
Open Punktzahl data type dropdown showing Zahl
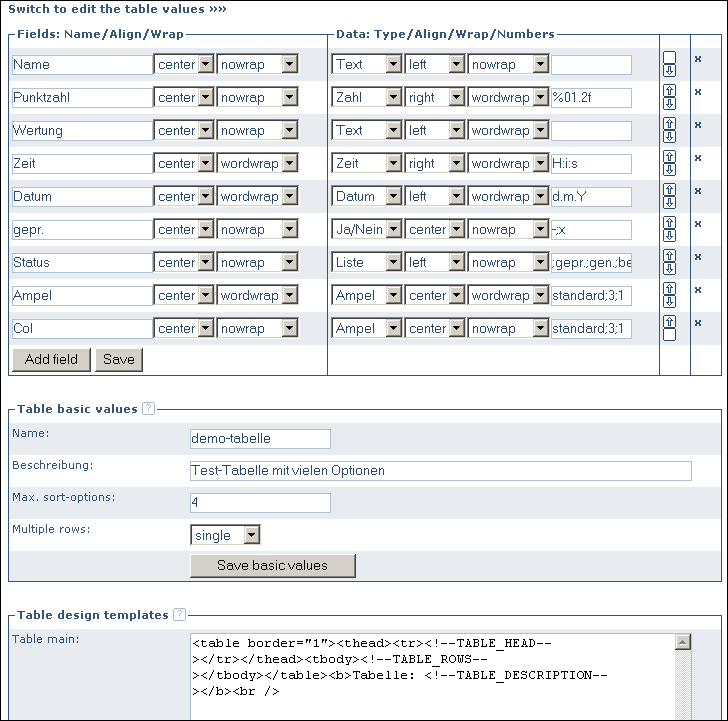(x=367, y=97)
